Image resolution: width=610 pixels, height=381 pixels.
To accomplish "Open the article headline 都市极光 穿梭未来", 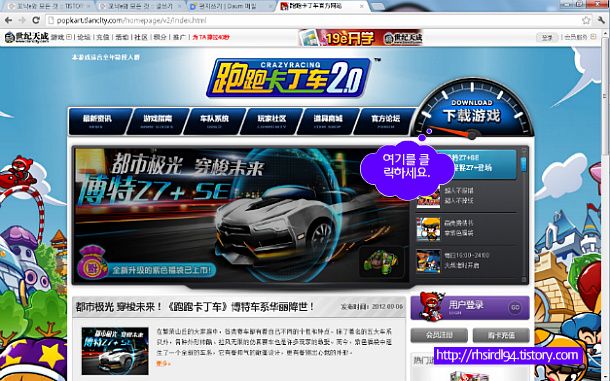I will coord(195,307).
